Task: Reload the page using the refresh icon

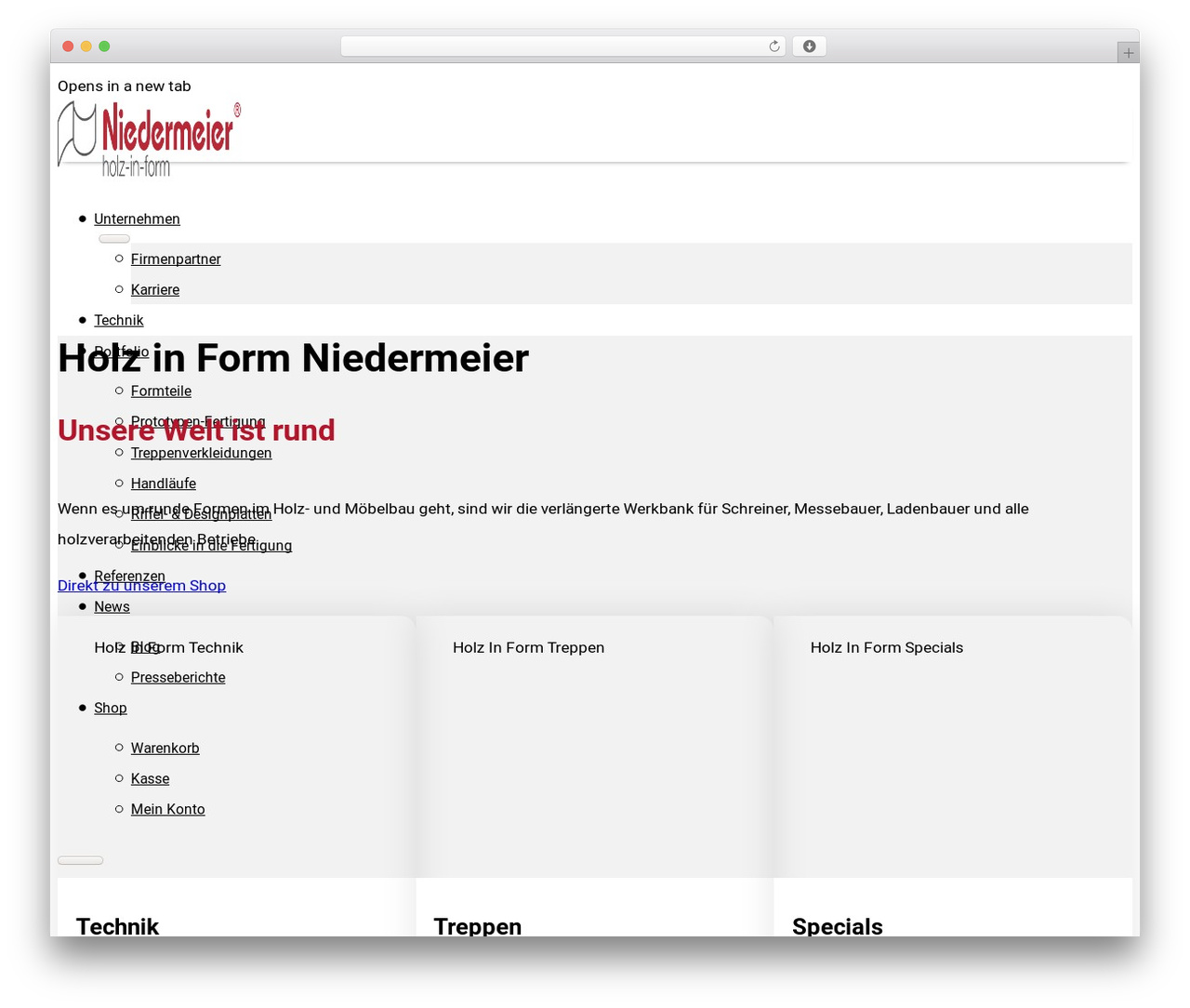Action: pyautogui.click(x=774, y=46)
